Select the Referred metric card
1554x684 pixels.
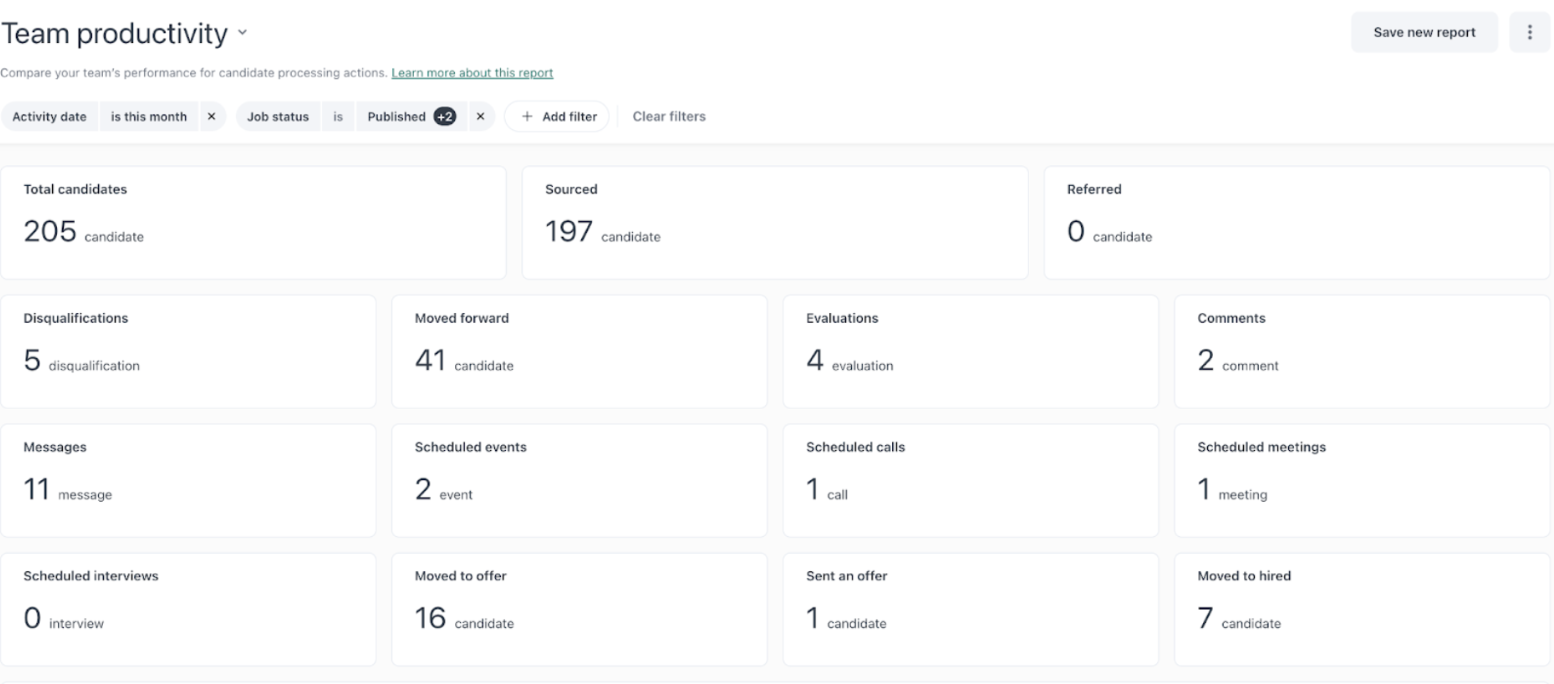pos(1296,222)
